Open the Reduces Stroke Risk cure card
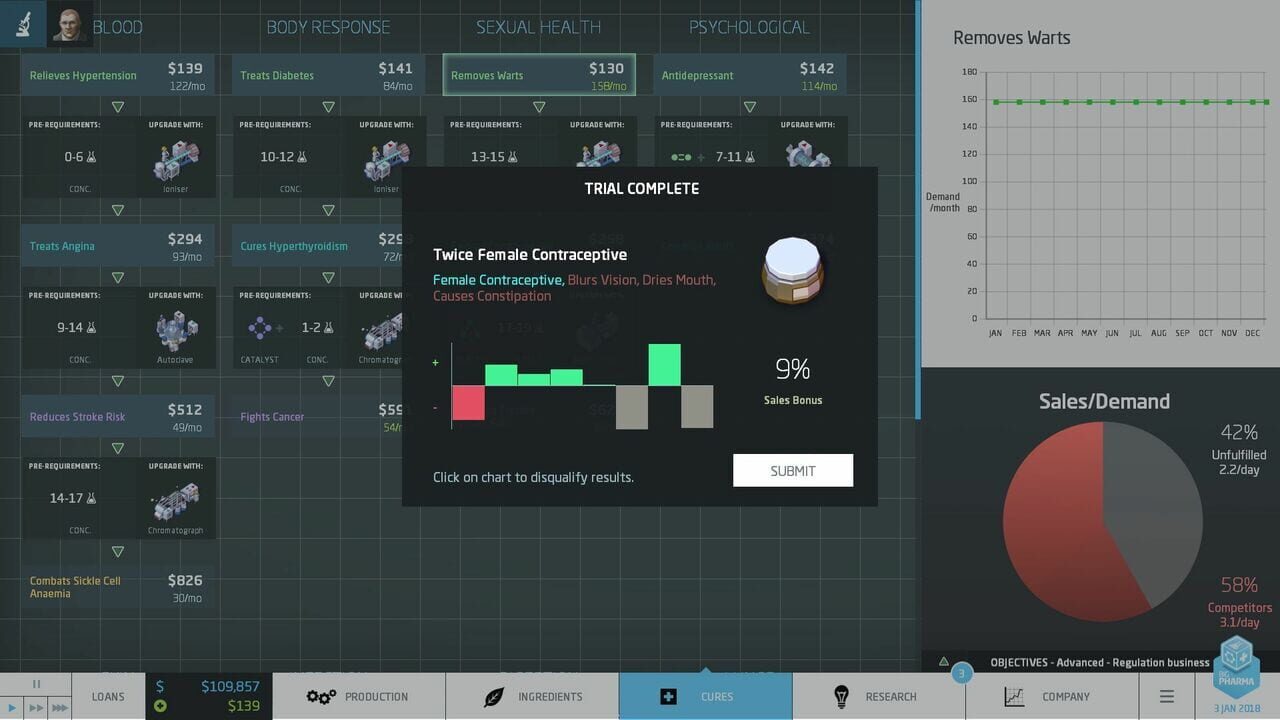 [x=118, y=416]
